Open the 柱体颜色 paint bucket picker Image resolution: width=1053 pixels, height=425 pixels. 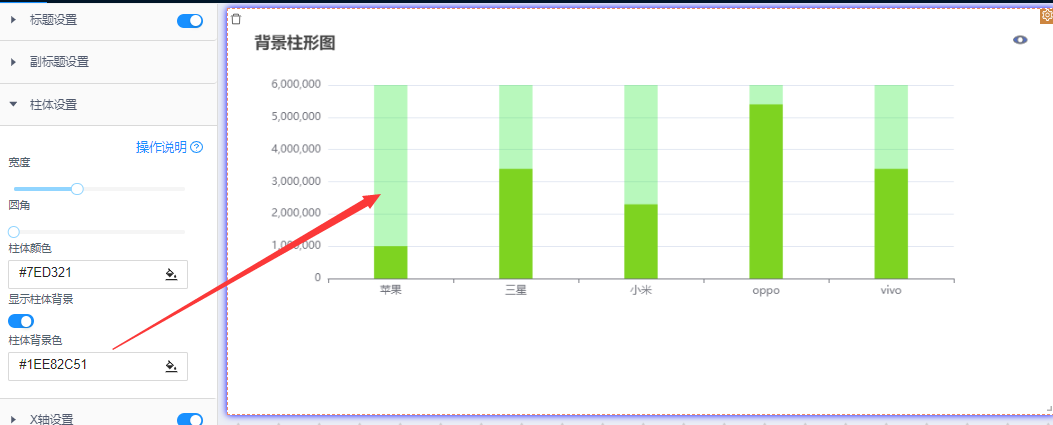tap(171, 274)
